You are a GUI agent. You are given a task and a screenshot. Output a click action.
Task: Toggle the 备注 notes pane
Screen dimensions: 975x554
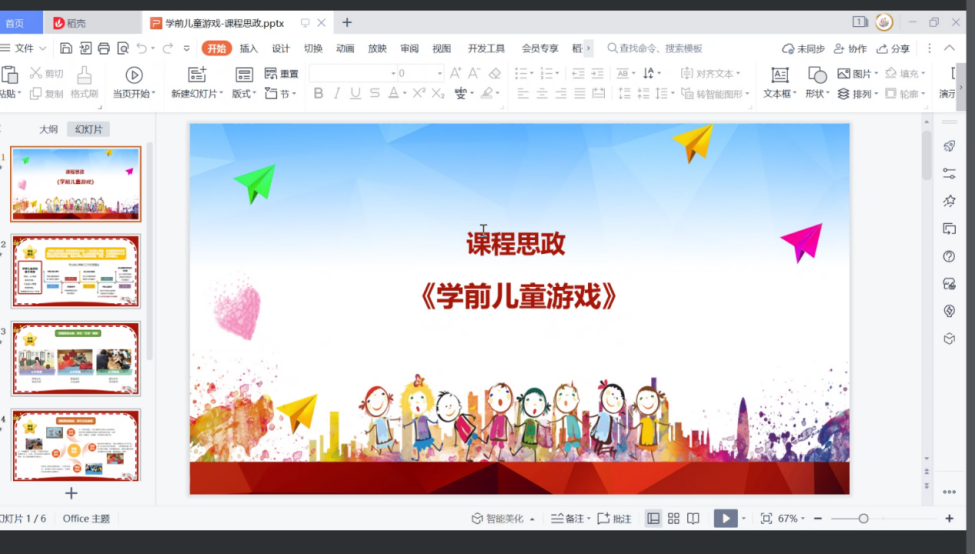click(x=567, y=518)
